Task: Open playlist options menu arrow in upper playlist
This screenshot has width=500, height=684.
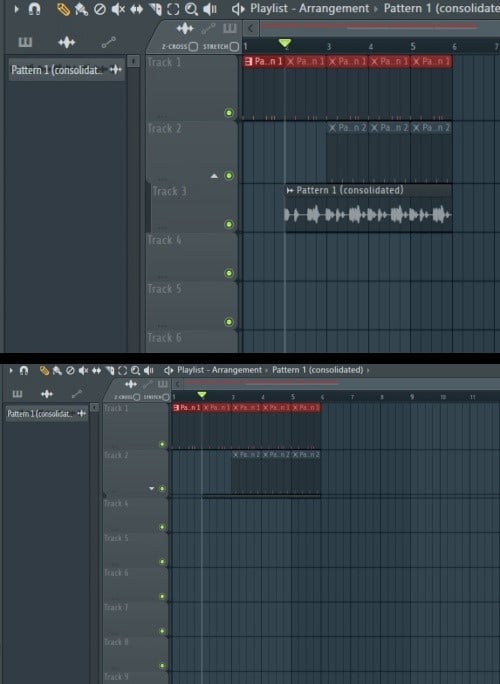Action: pyautogui.click(x=17, y=9)
